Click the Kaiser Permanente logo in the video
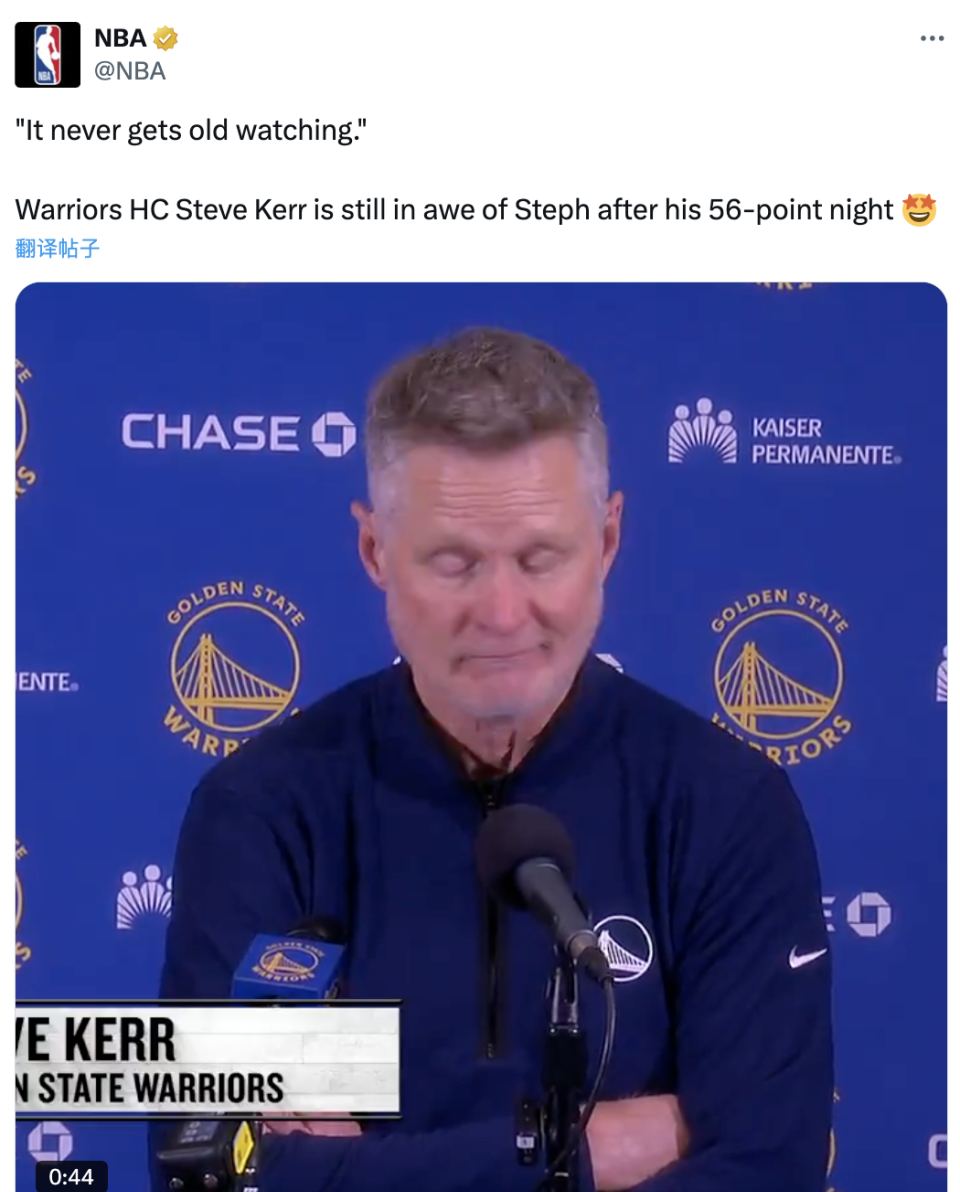 tap(784, 432)
